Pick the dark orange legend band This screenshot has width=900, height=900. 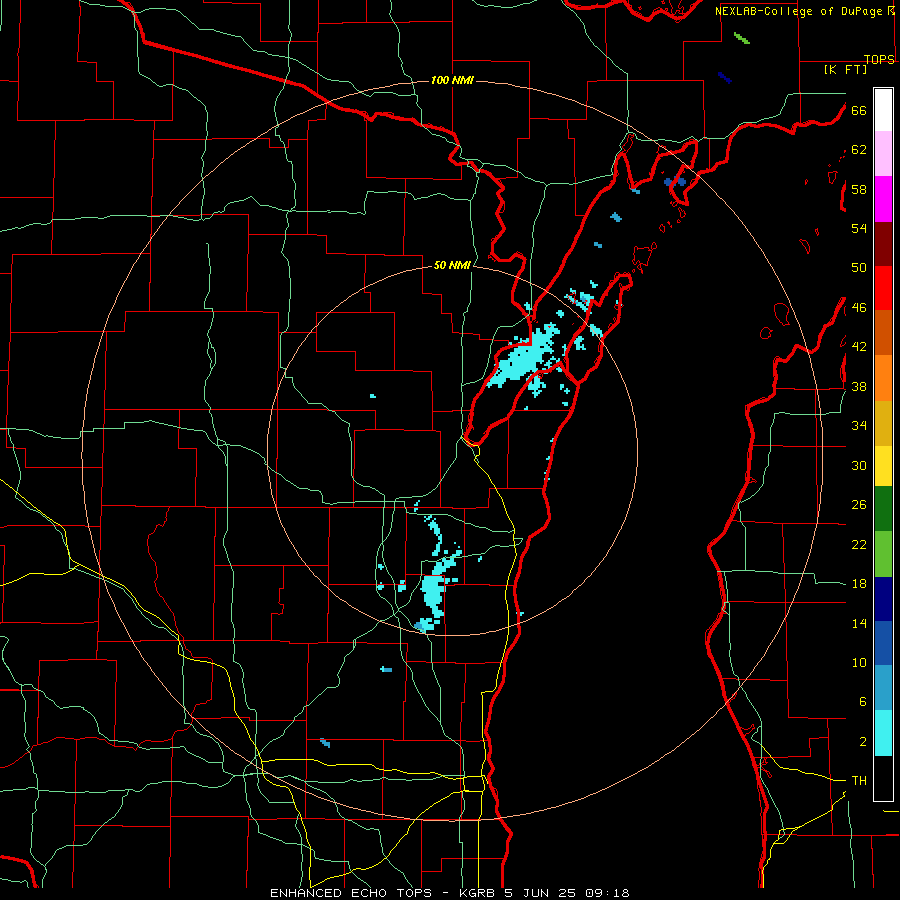click(883, 332)
